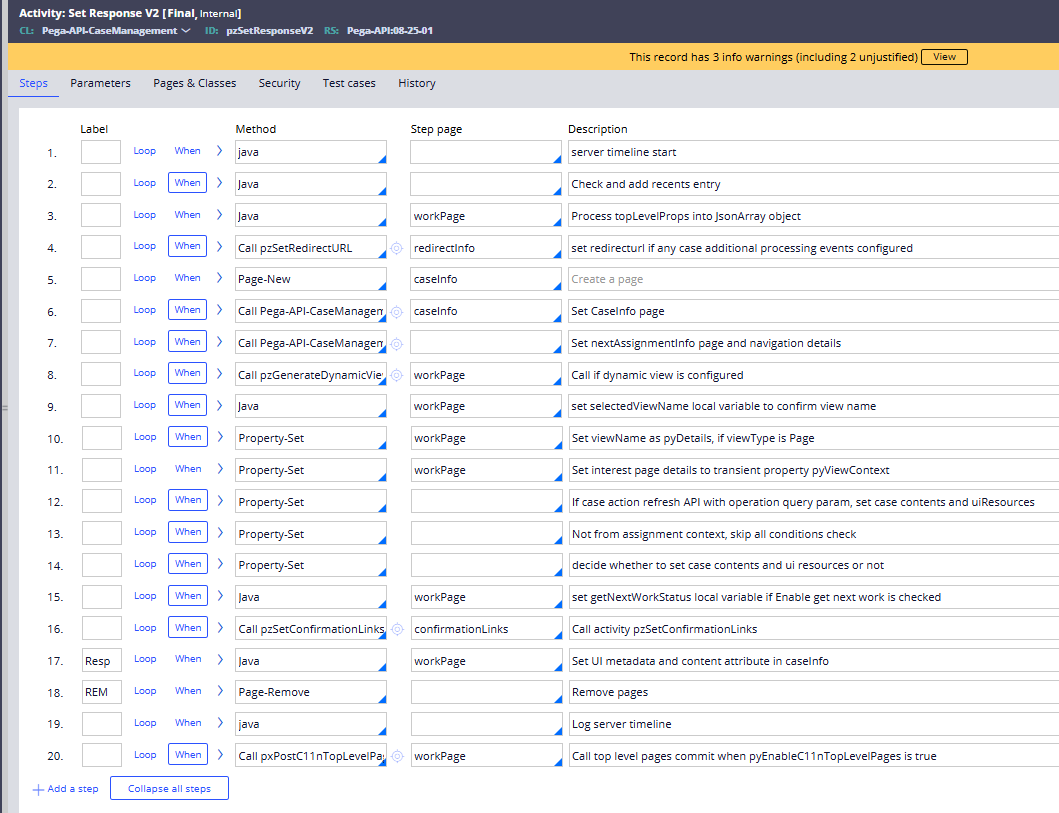Expand step 20 details chevron

[x=220, y=754]
